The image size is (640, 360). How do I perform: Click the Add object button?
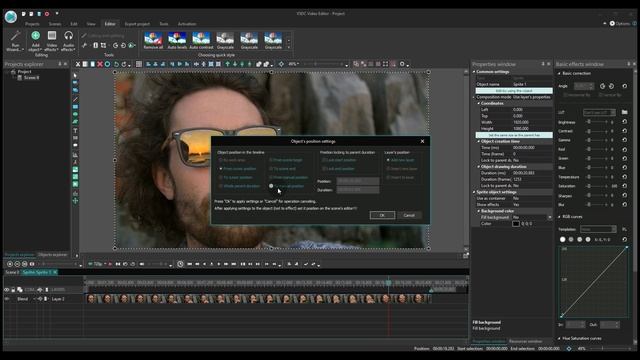click(36, 41)
